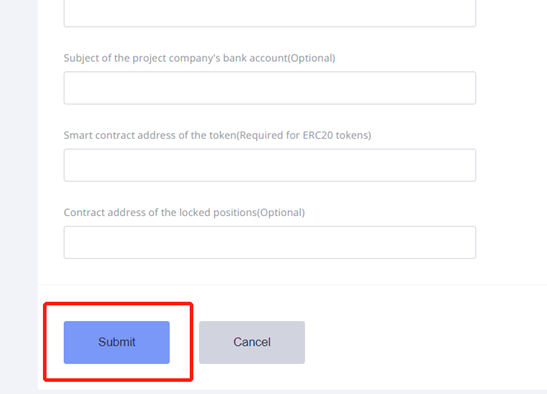Click the "Smart contract address of the token" label
547x394 pixels.
point(150,135)
